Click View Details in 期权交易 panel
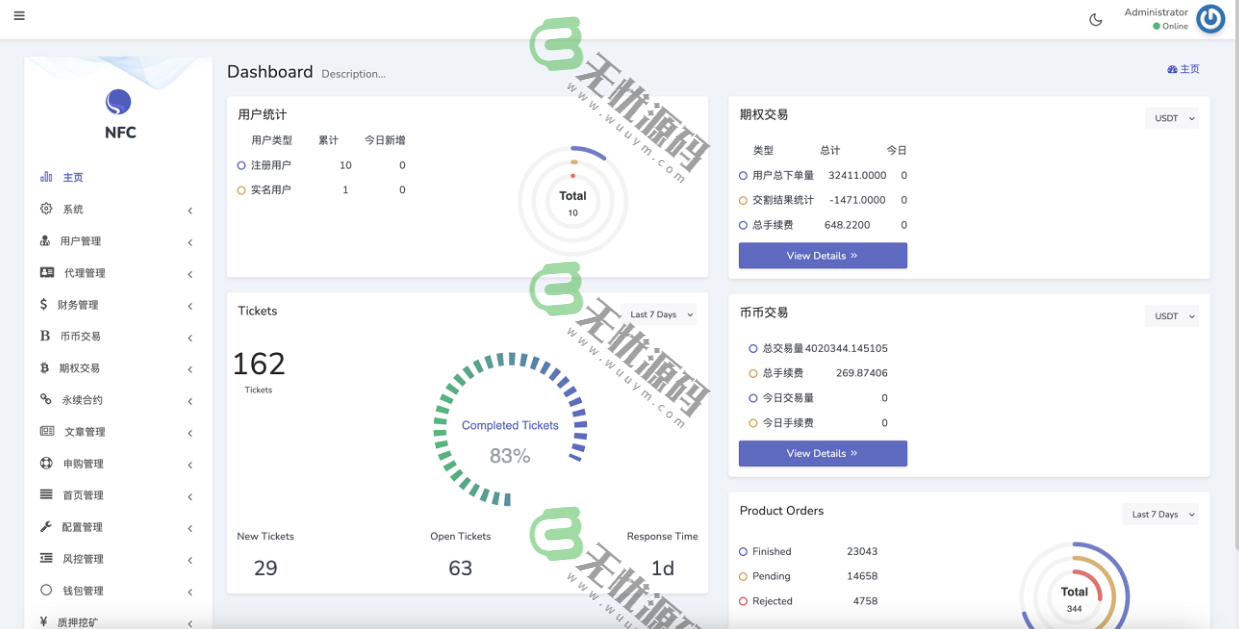1239x629 pixels. tap(822, 255)
